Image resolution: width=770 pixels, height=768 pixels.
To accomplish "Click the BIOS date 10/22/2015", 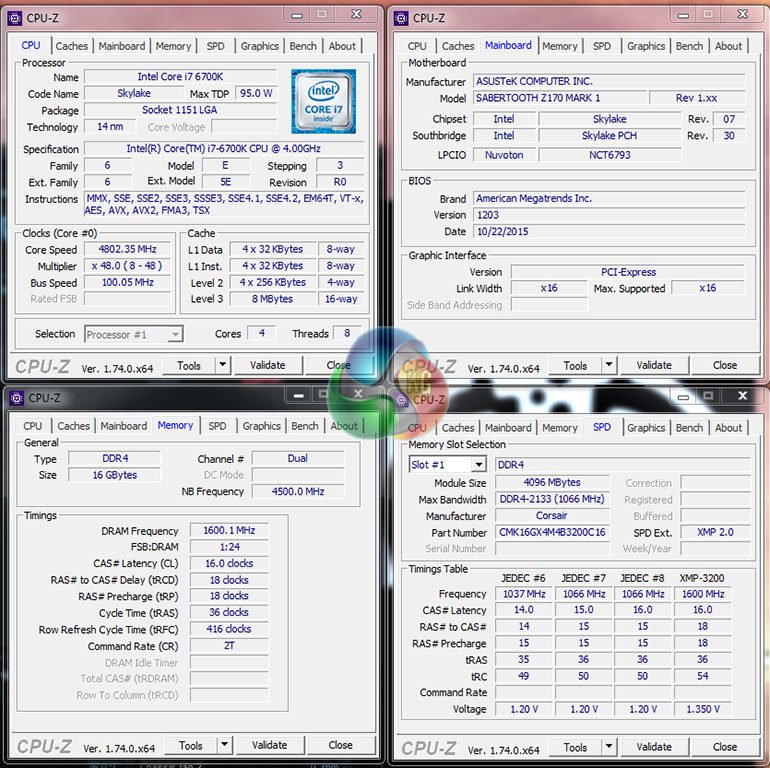I will (609, 231).
